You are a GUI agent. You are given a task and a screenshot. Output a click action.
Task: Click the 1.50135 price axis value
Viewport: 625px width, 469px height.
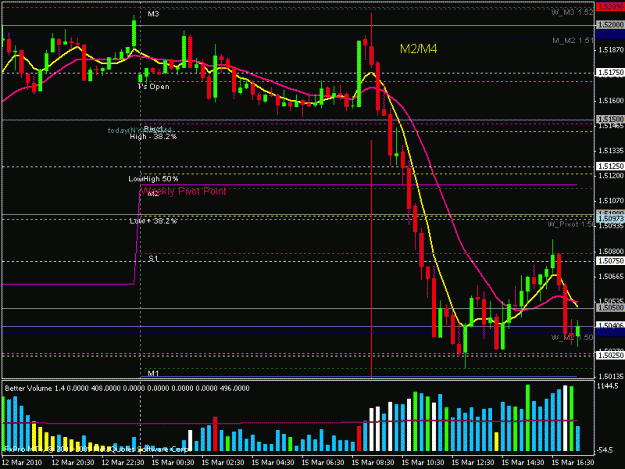click(610, 376)
